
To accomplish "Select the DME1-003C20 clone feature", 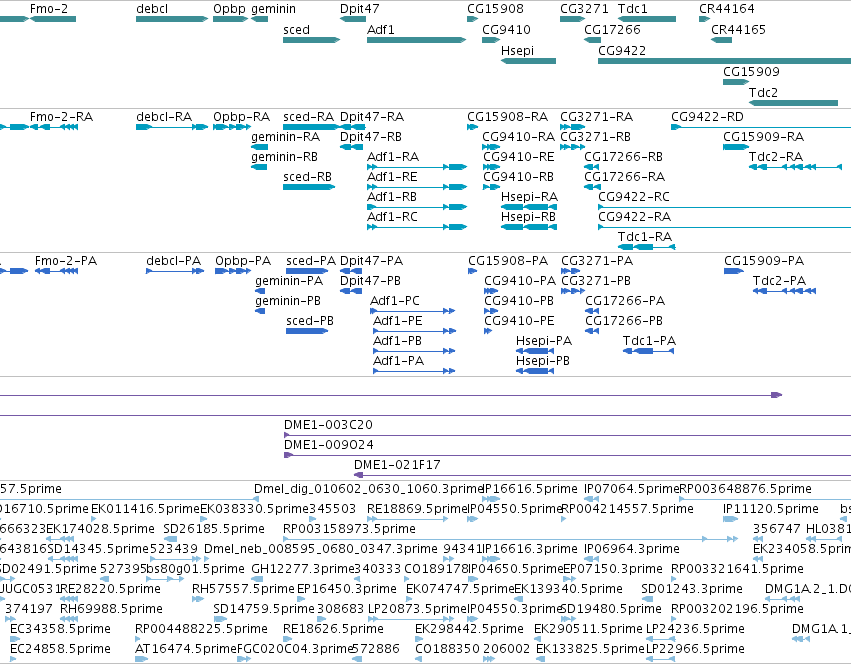I will pyautogui.click(x=567, y=435).
